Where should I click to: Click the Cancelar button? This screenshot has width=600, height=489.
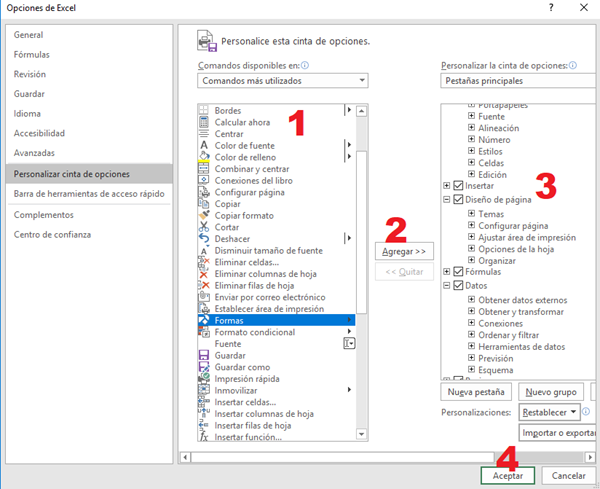568,476
